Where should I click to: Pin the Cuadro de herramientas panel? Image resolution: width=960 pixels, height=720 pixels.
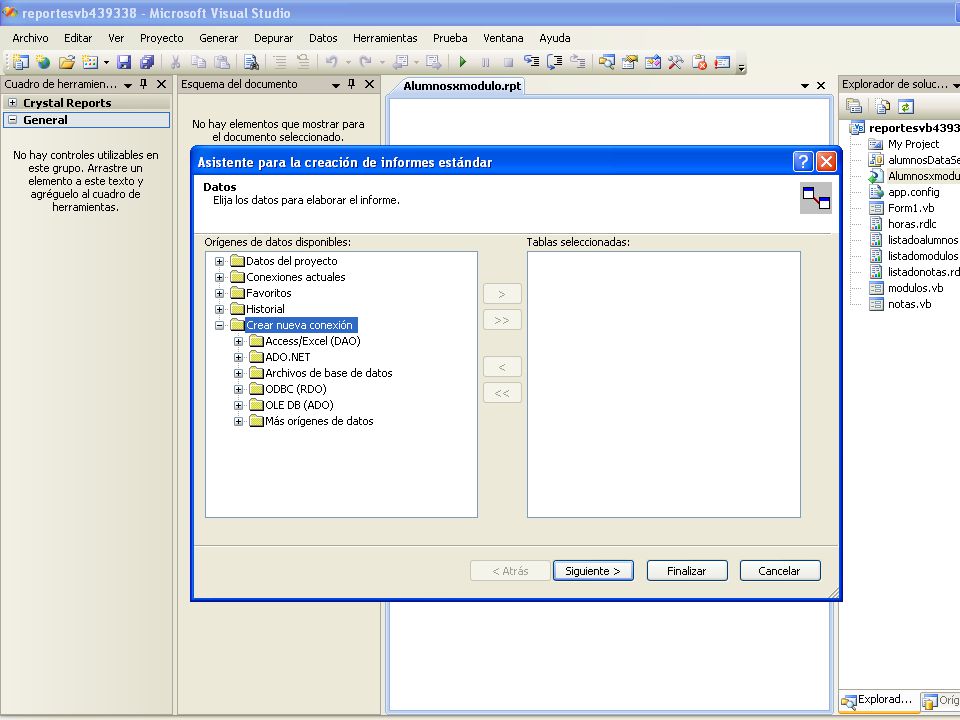click(144, 84)
